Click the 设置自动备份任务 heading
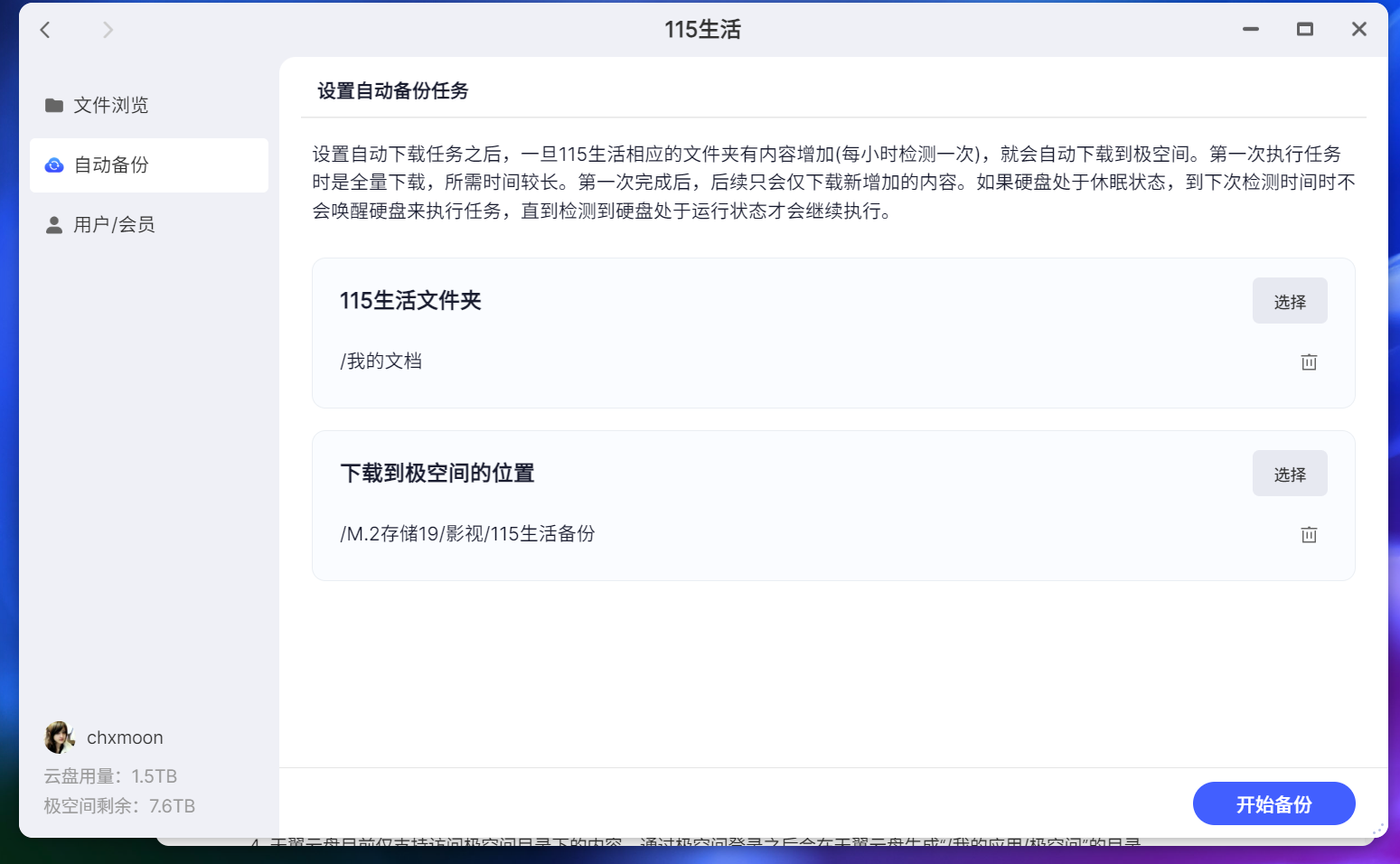Screen dimensions: 1400x864 [393, 91]
